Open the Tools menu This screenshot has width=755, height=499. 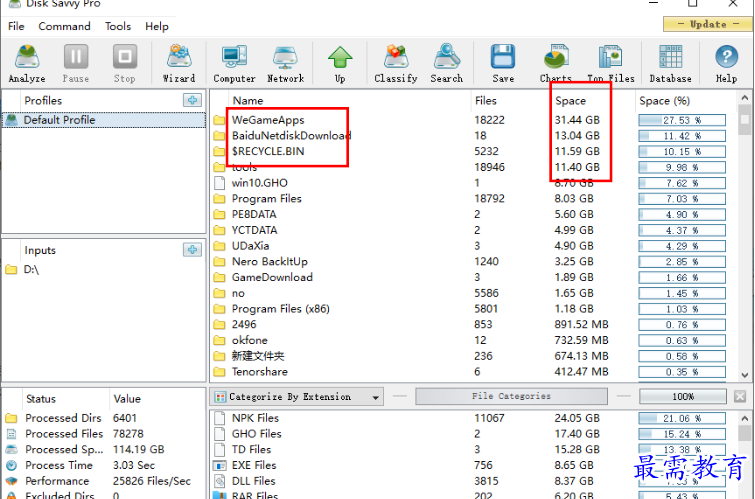[118, 26]
